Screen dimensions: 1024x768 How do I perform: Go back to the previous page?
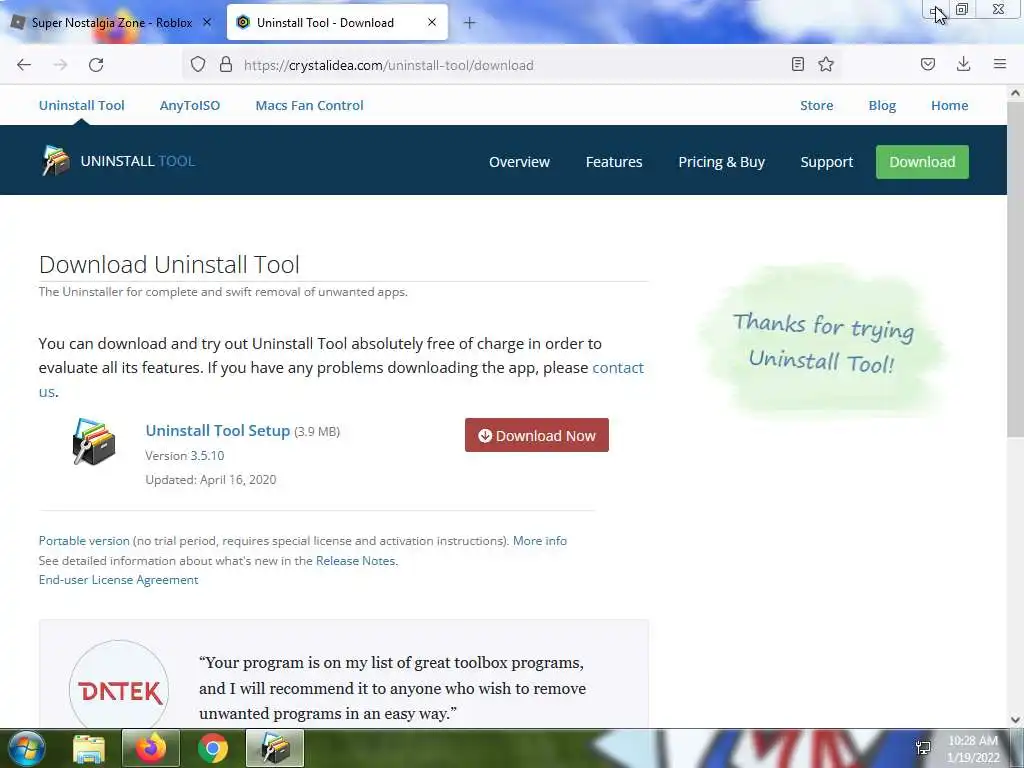(x=24, y=65)
